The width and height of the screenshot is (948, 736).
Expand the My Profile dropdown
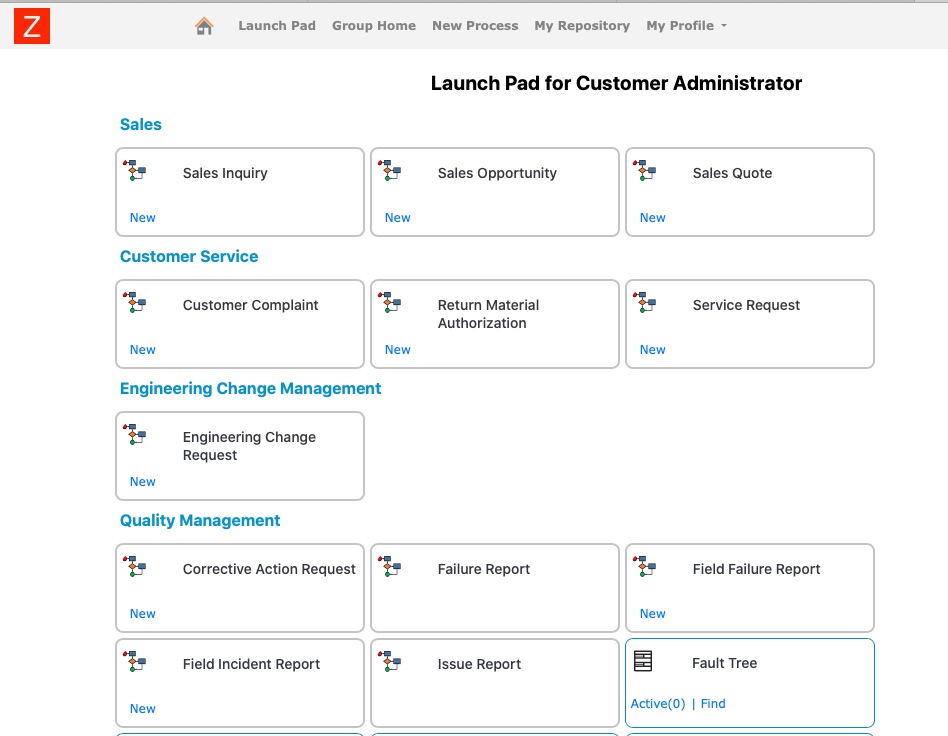tap(686, 25)
